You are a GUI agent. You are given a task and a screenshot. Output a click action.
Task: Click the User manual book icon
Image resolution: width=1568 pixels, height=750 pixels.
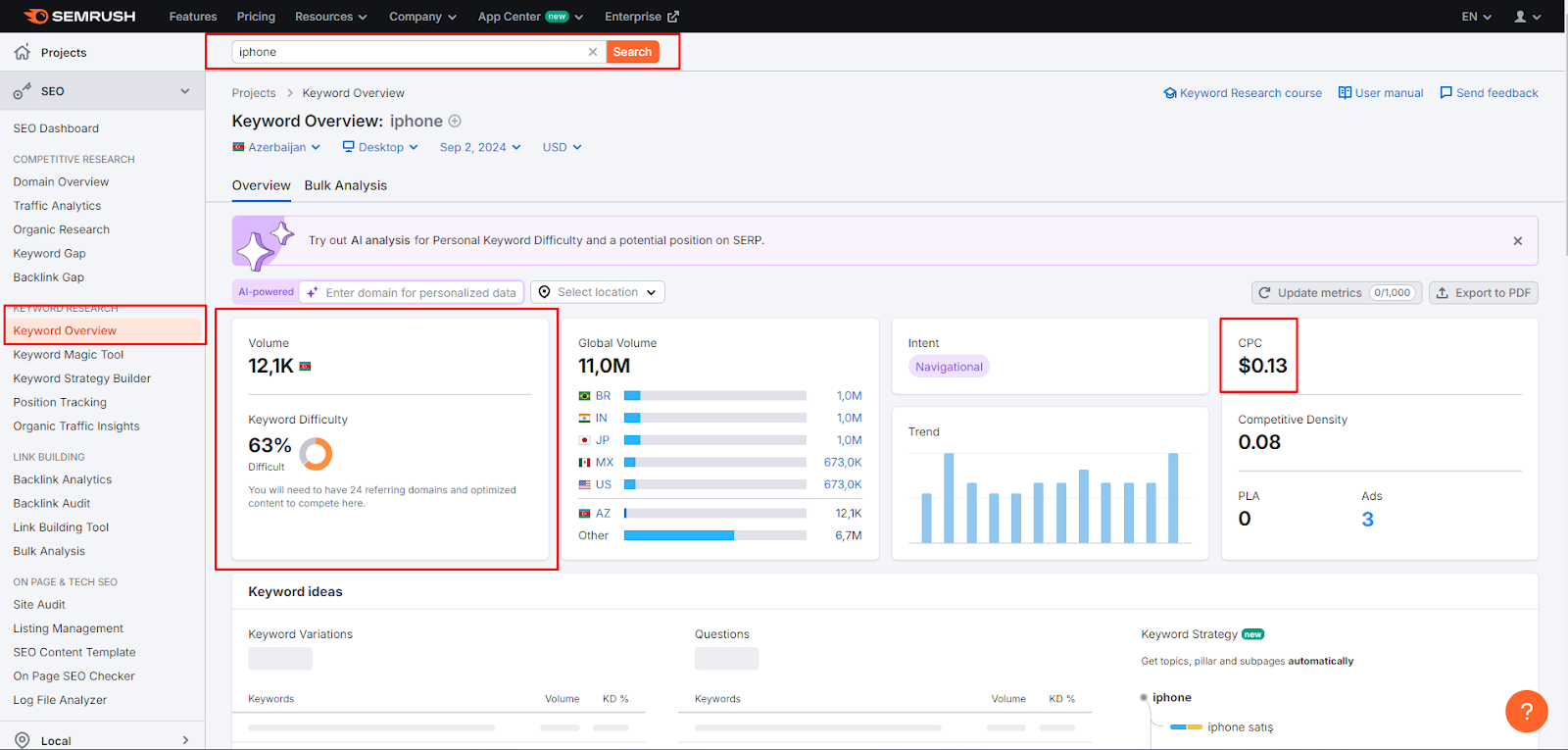tap(1345, 93)
